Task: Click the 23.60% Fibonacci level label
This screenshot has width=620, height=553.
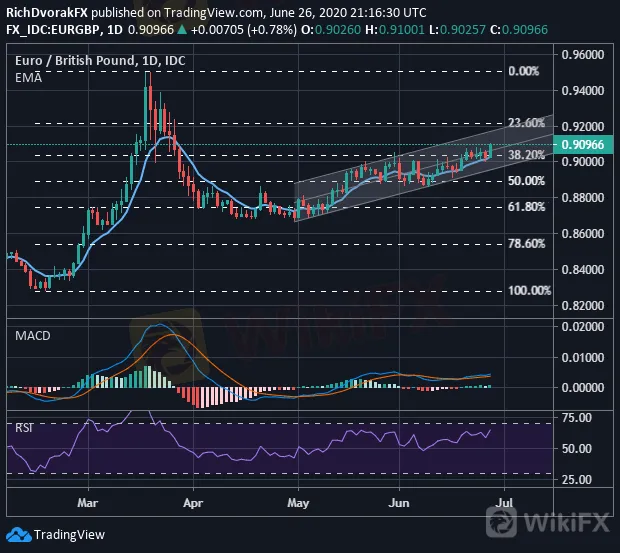Action: (527, 123)
